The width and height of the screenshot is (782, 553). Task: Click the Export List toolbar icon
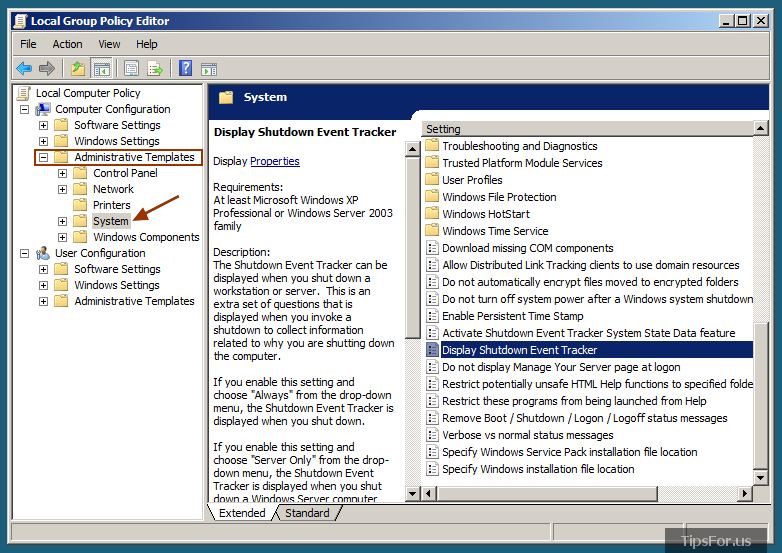[155, 68]
